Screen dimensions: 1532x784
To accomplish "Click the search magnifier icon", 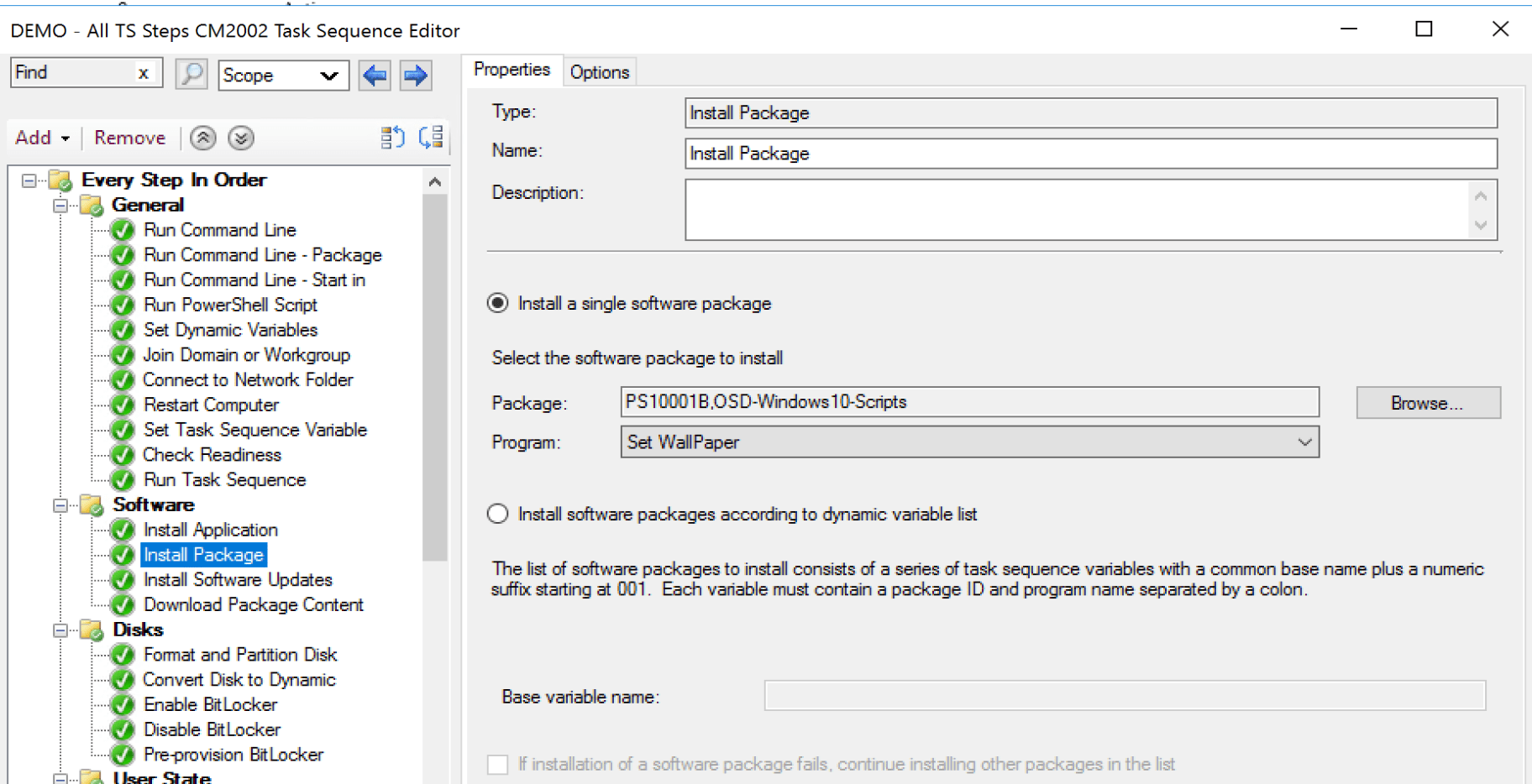I will pos(191,75).
